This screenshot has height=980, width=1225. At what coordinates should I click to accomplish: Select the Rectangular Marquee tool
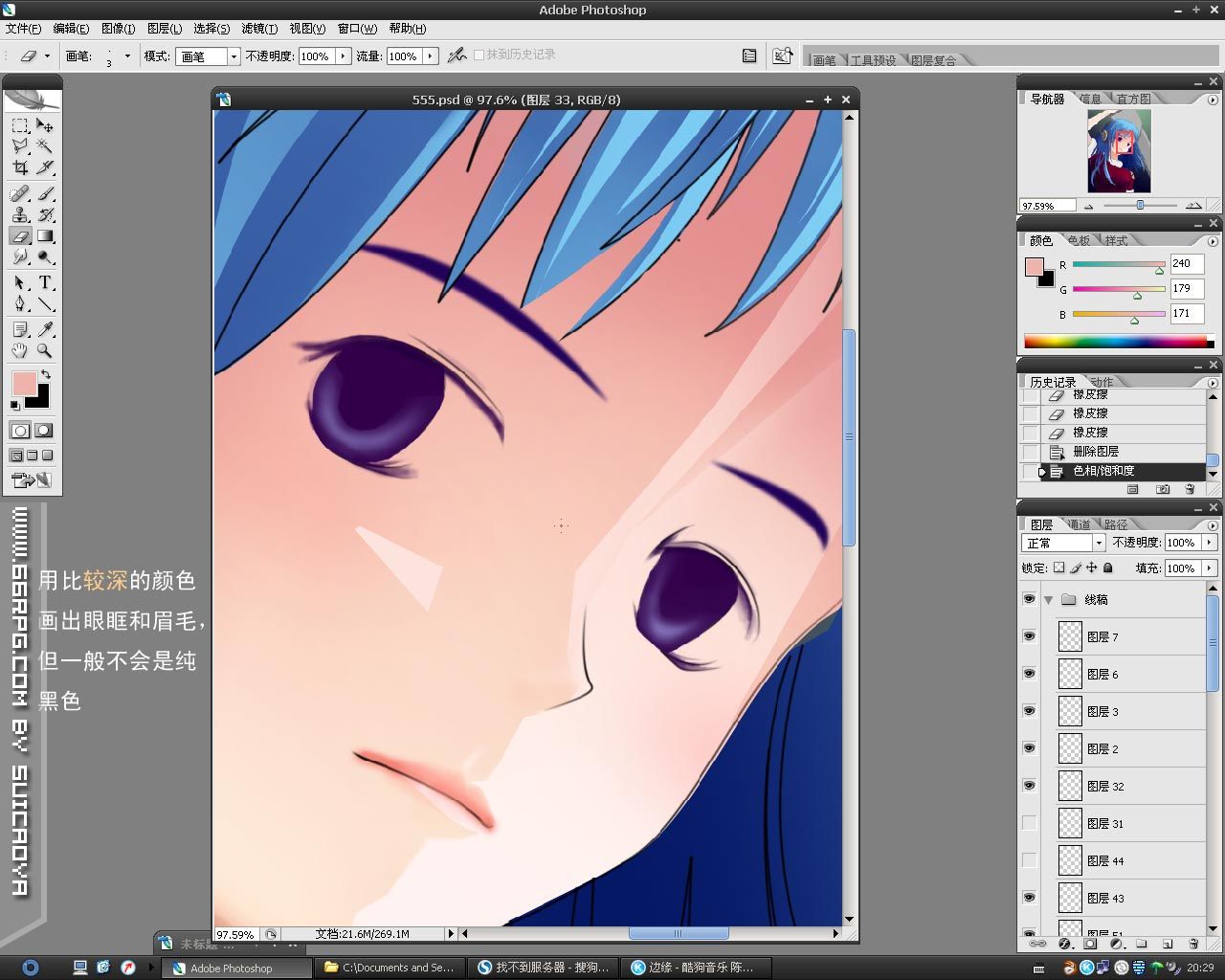pos(19,125)
